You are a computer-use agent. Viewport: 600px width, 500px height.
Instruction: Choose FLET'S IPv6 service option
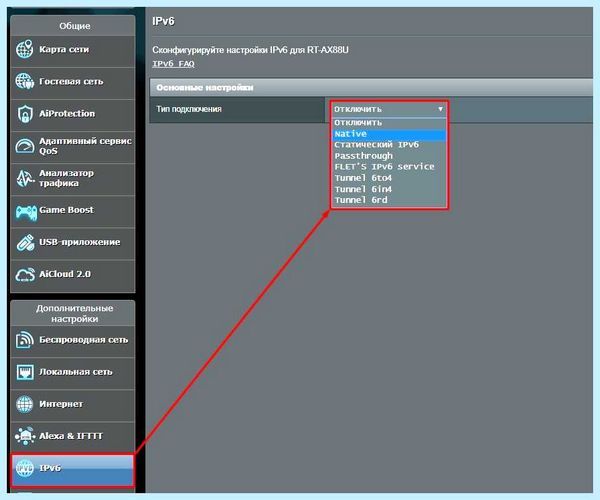pyautogui.click(x=389, y=167)
